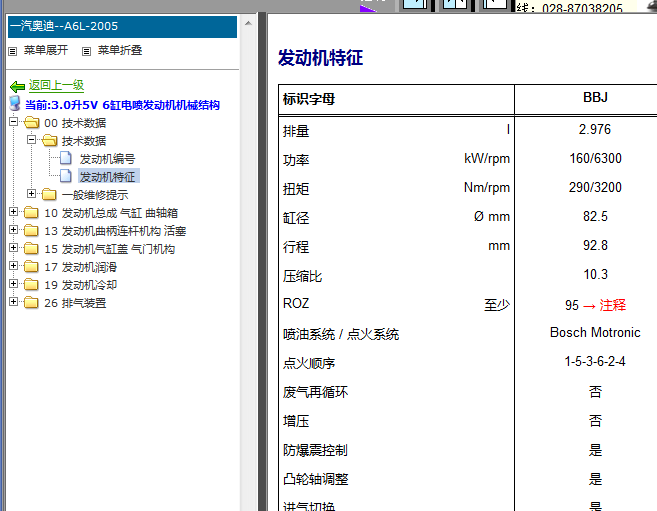Click the 1-5-3-6-2-4 firing order value
This screenshot has height=511, width=657.
(595, 361)
